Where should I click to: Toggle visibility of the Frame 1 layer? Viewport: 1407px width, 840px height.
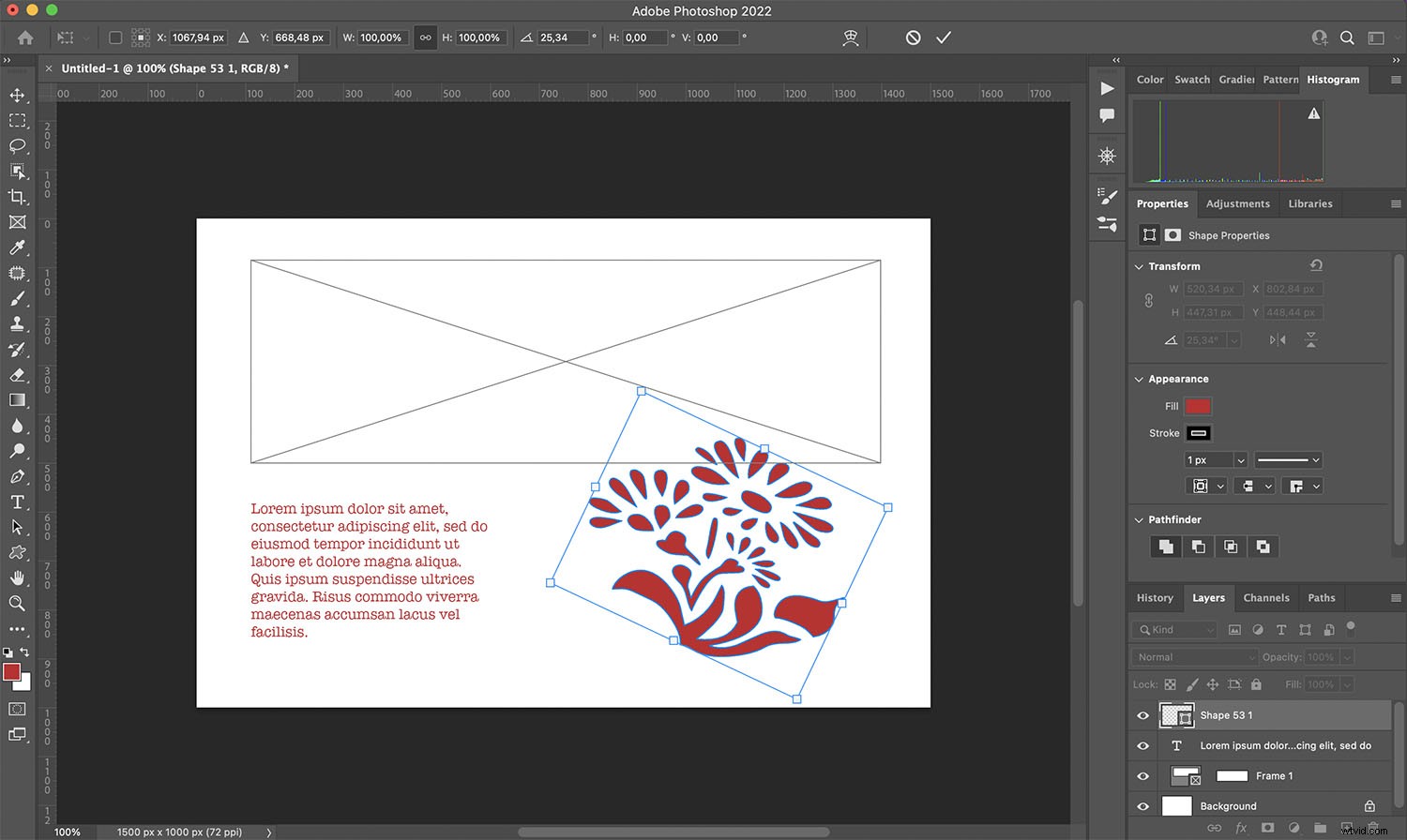pos(1142,776)
